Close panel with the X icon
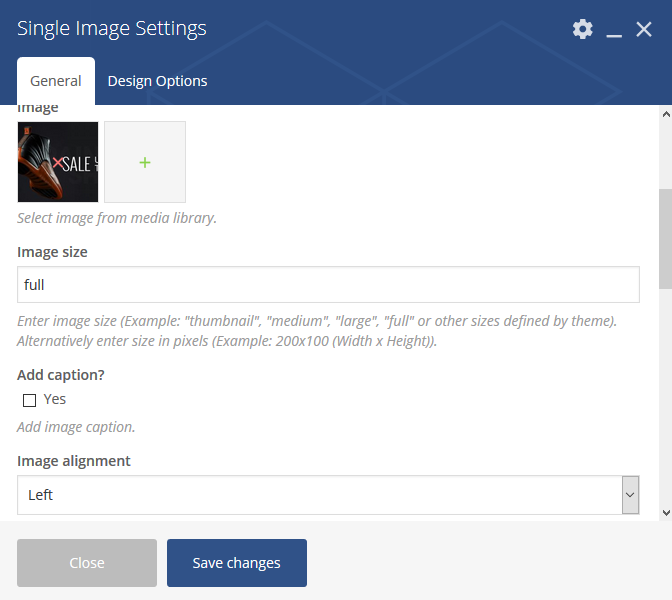Image resolution: width=672 pixels, height=600 pixels. (644, 30)
